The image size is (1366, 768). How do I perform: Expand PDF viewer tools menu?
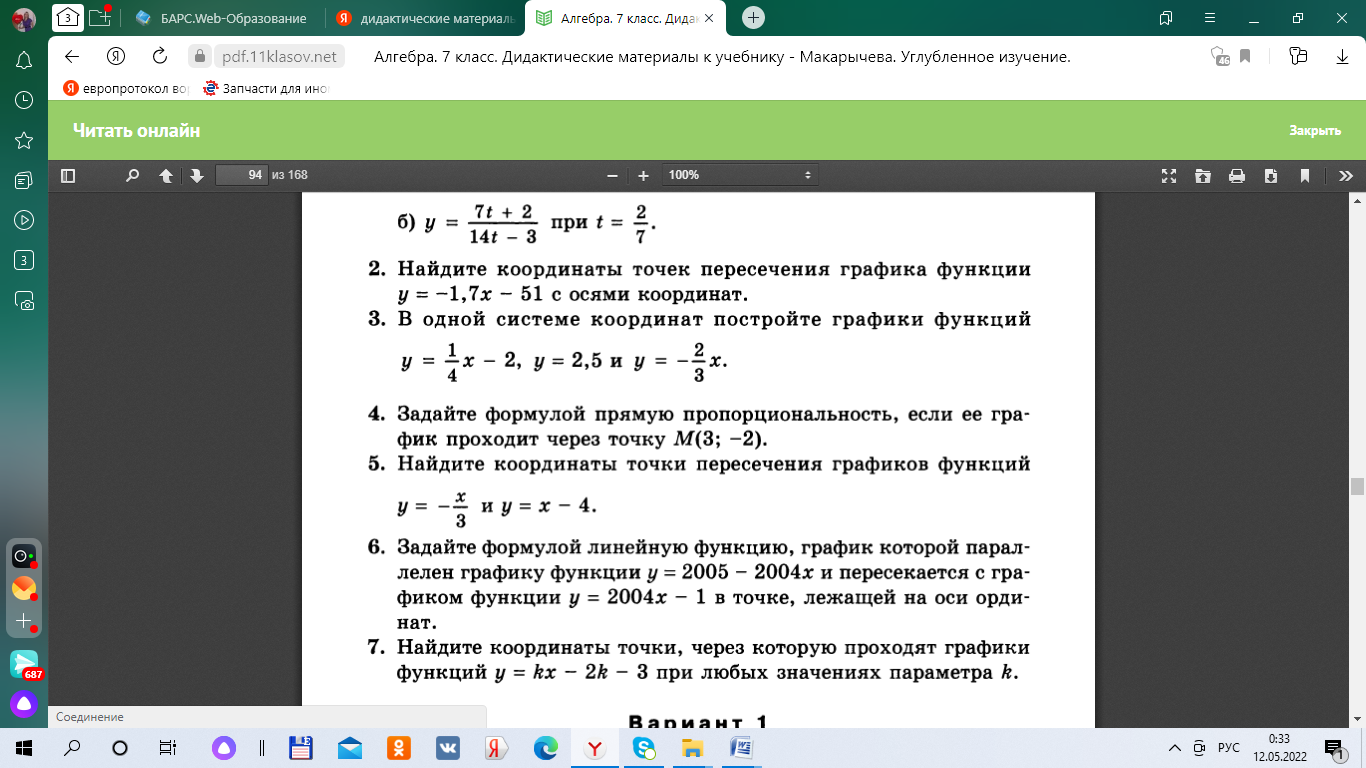(x=1346, y=175)
